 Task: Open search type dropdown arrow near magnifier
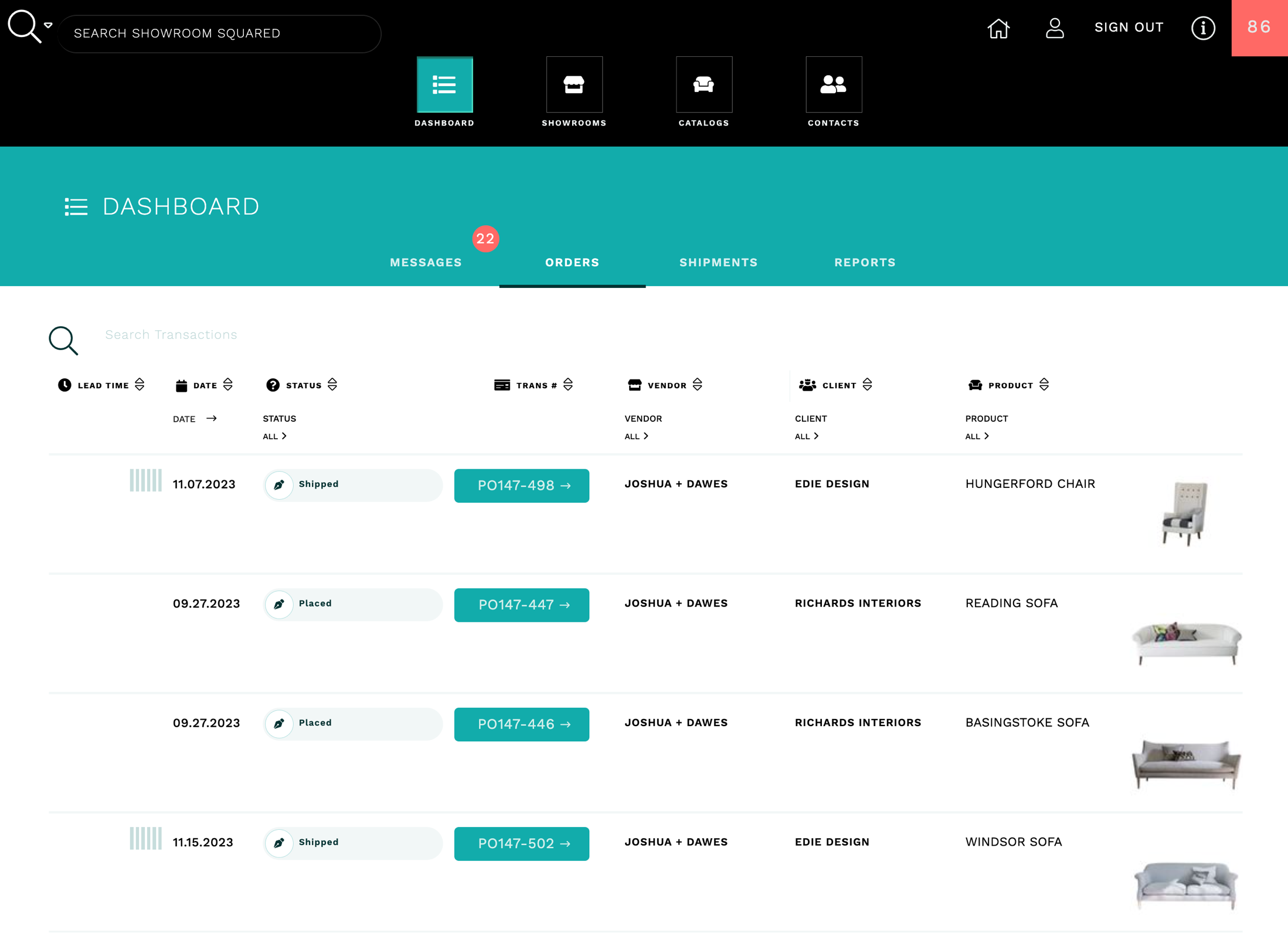coord(49,25)
